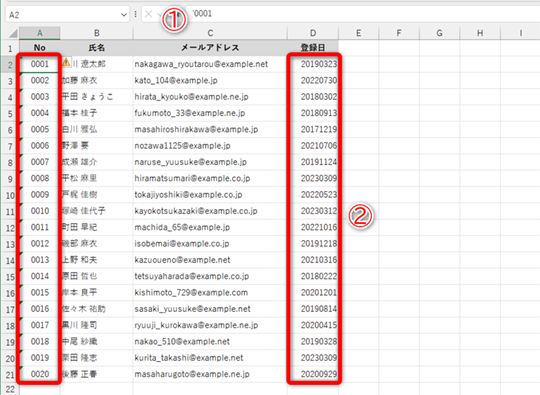Click the "No" header cell
Viewport: 540px width, 395px height.
point(40,48)
